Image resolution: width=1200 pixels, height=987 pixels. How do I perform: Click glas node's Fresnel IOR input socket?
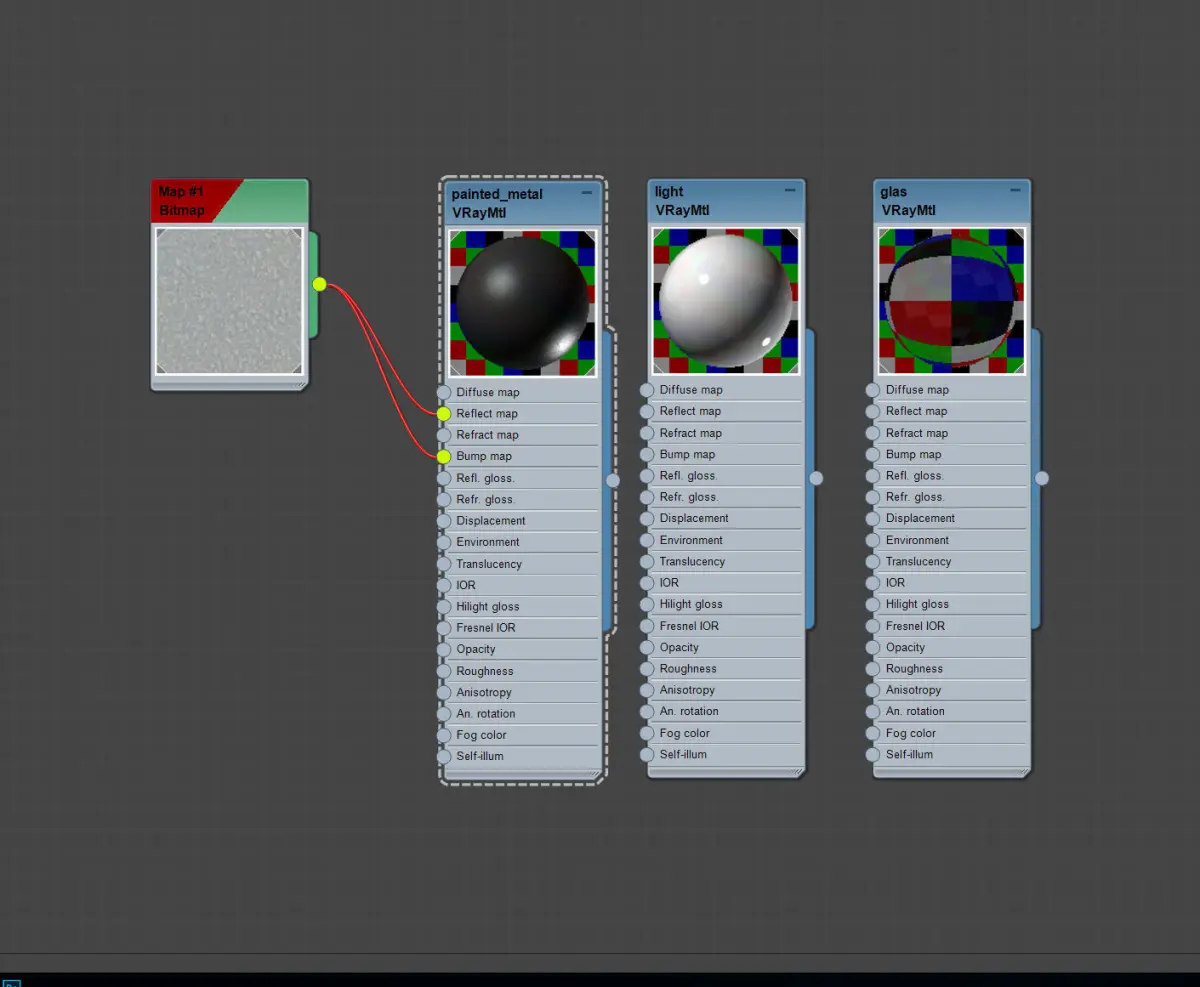tap(873, 626)
